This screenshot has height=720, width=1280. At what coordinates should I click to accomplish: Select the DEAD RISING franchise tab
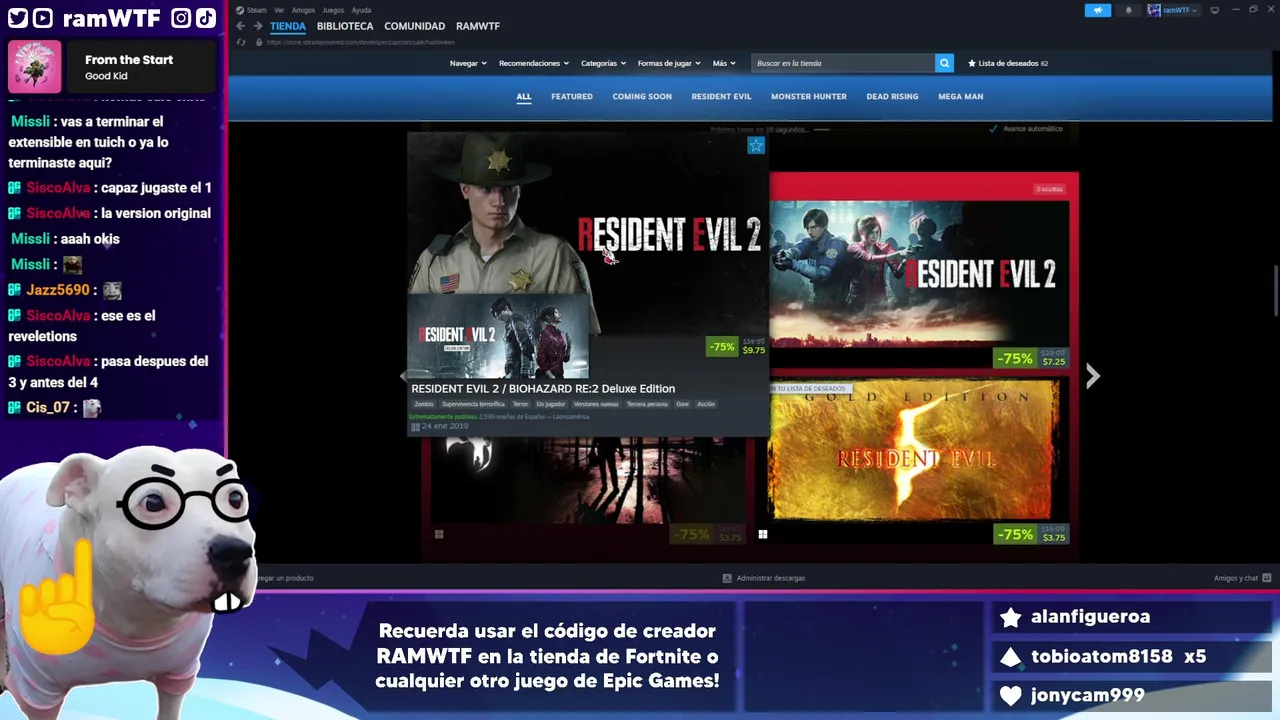[x=892, y=97]
